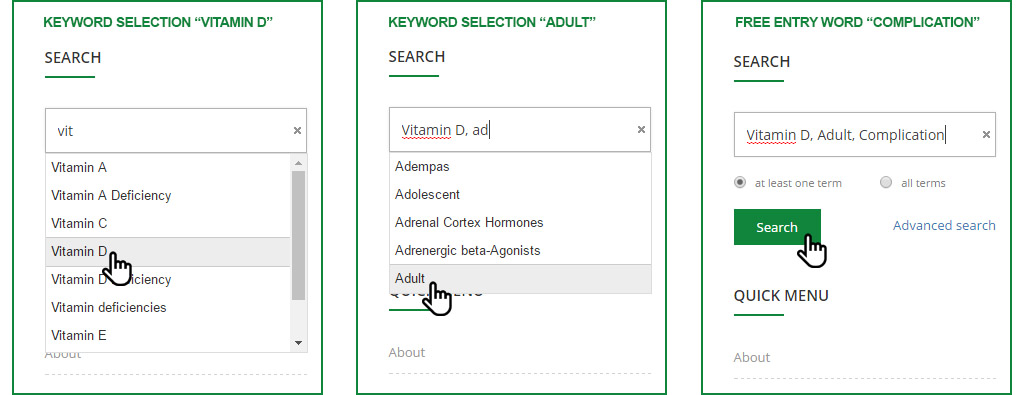
Task: Click the vitamin suggestion list scrollbar thumb
Action: coord(298,236)
